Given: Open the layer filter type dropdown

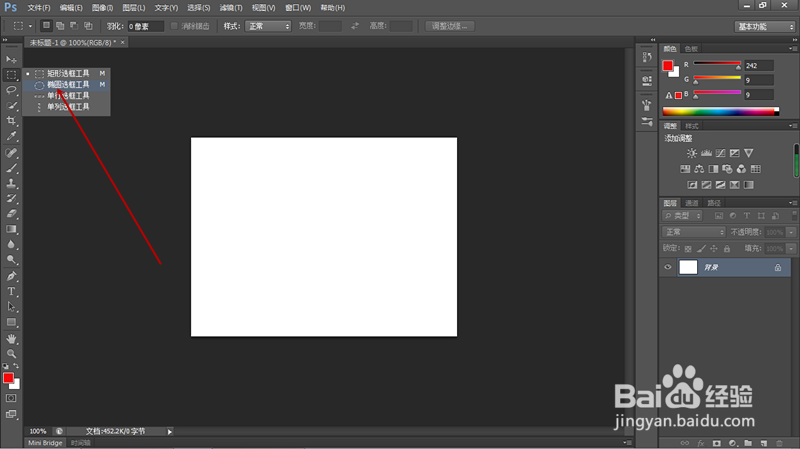Looking at the screenshot, I should (682, 216).
